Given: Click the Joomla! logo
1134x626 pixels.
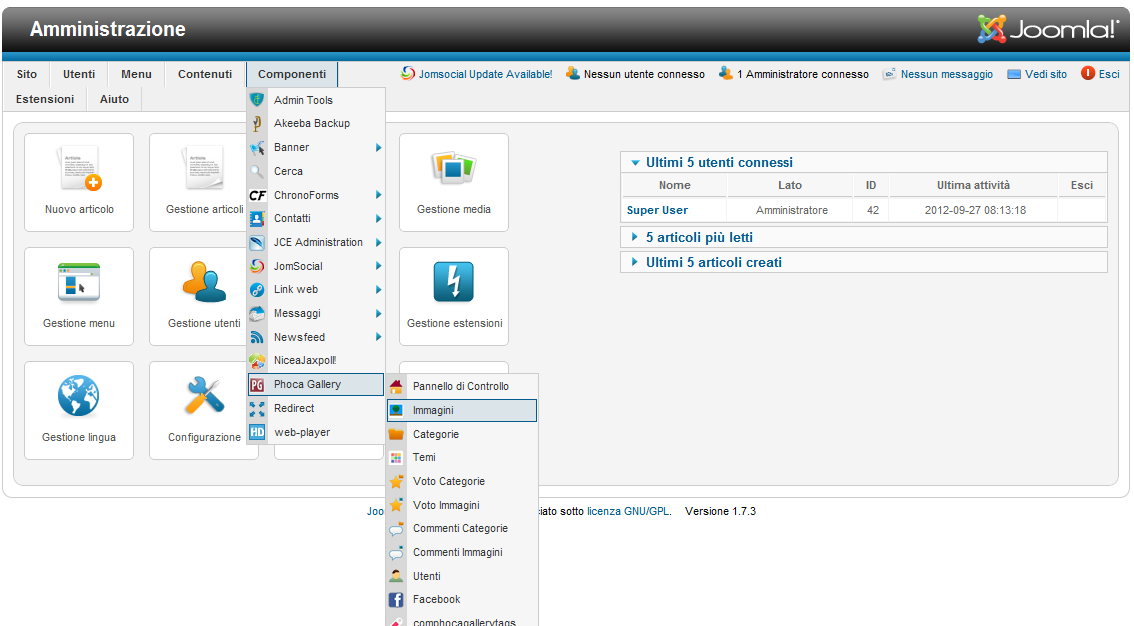Looking at the screenshot, I should (1048, 29).
